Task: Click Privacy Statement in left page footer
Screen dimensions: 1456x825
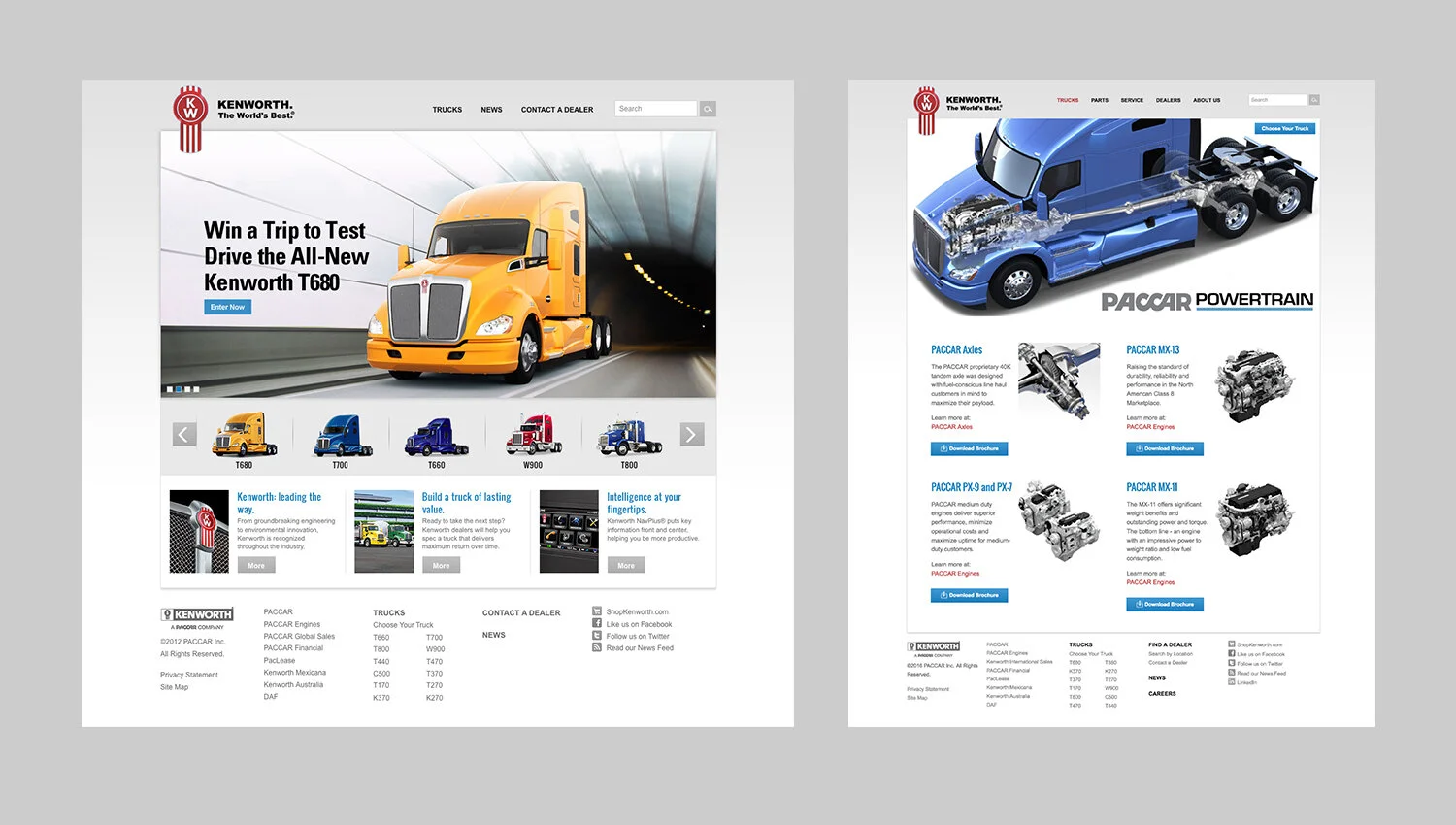Action: click(x=189, y=675)
